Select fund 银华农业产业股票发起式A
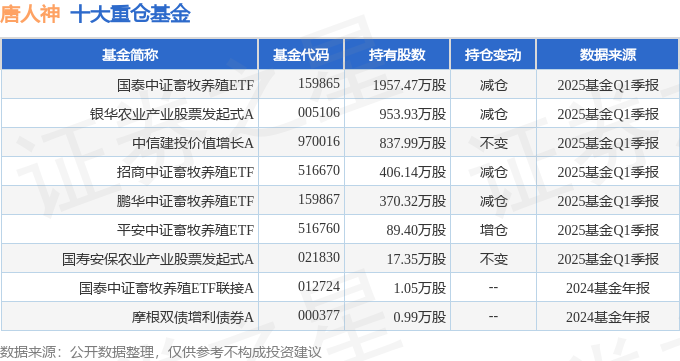This screenshot has width=680, height=361. (x=172, y=114)
